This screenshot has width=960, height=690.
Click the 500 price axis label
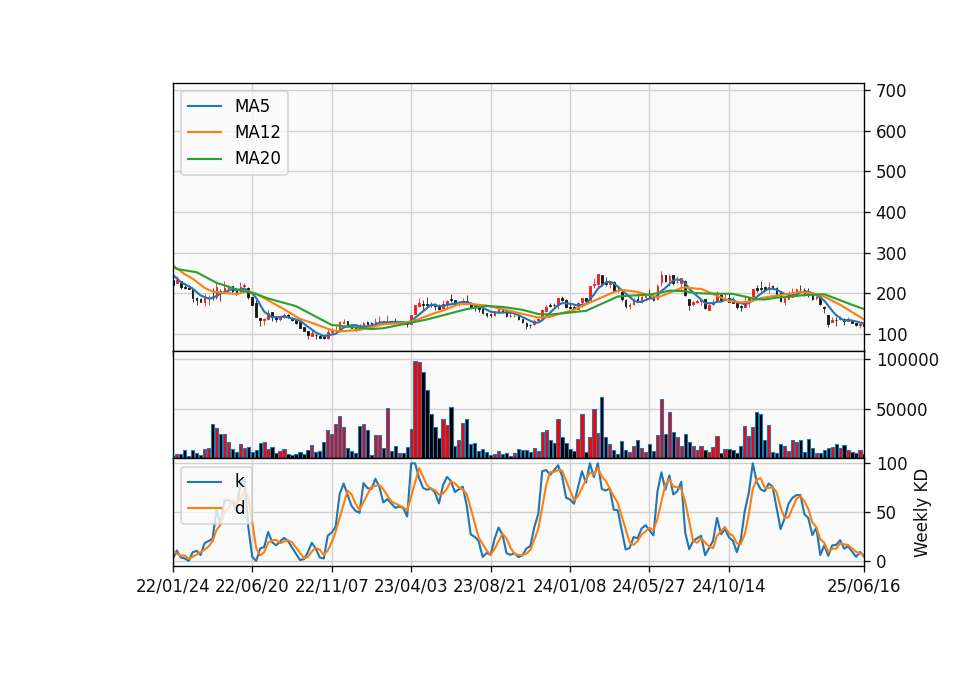tap(891, 172)
